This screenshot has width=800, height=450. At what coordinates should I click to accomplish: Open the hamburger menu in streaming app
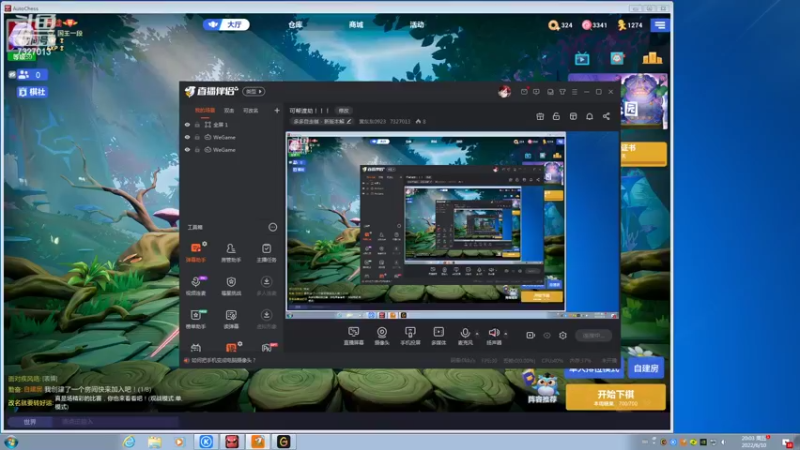click(x=574, y=92)
